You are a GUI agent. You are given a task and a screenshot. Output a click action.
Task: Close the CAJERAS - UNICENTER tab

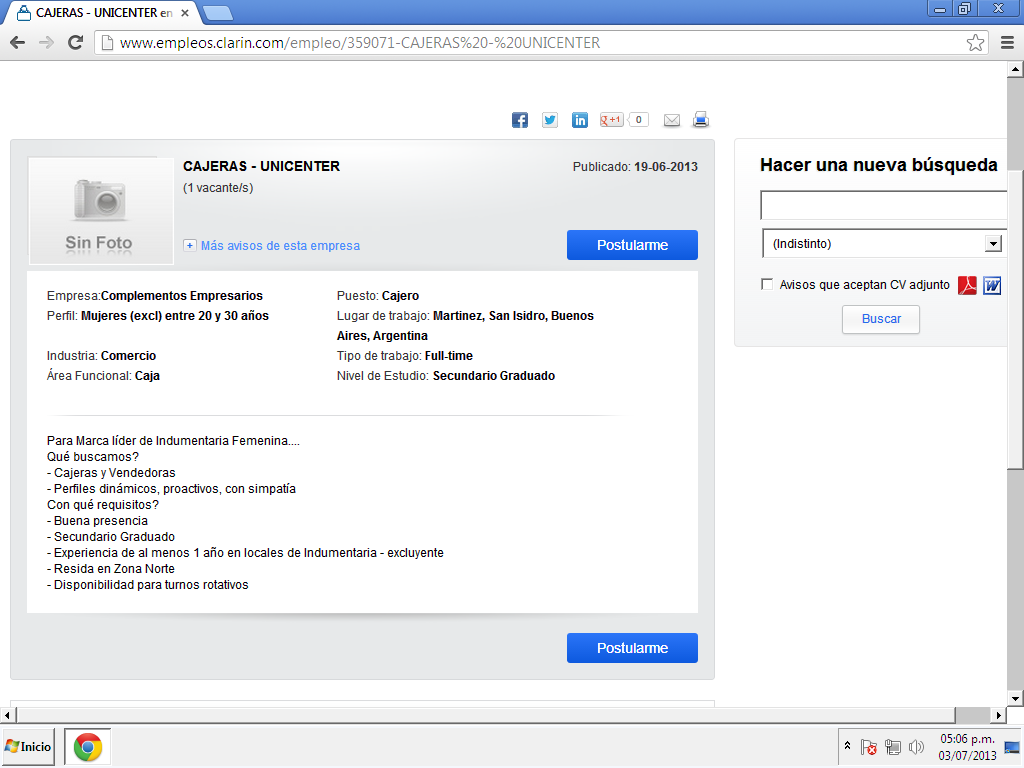(x=185, y=12)
